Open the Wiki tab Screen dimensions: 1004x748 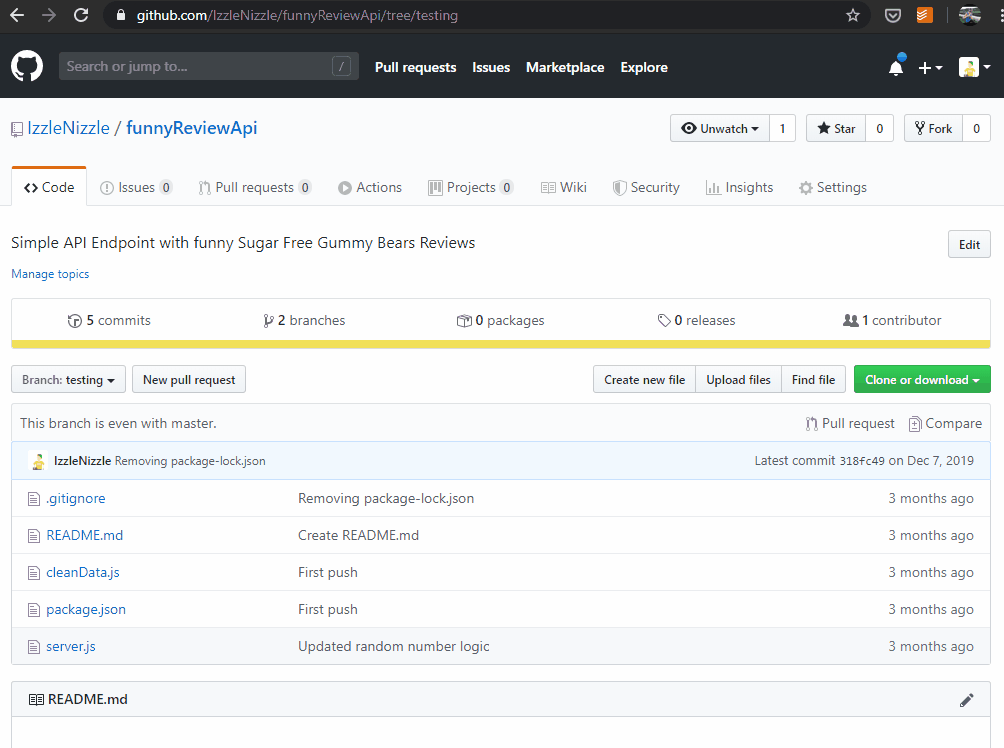[563, 188]
